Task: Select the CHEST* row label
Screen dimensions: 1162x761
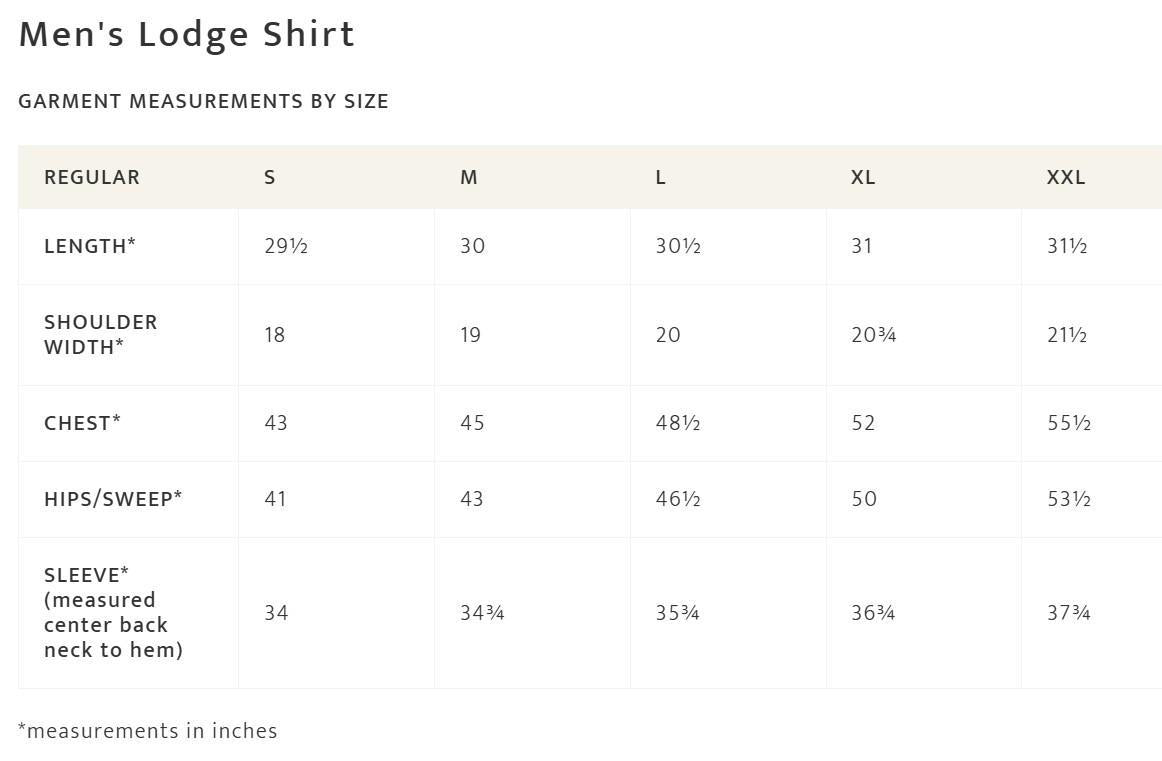Action: coord(82,423)
